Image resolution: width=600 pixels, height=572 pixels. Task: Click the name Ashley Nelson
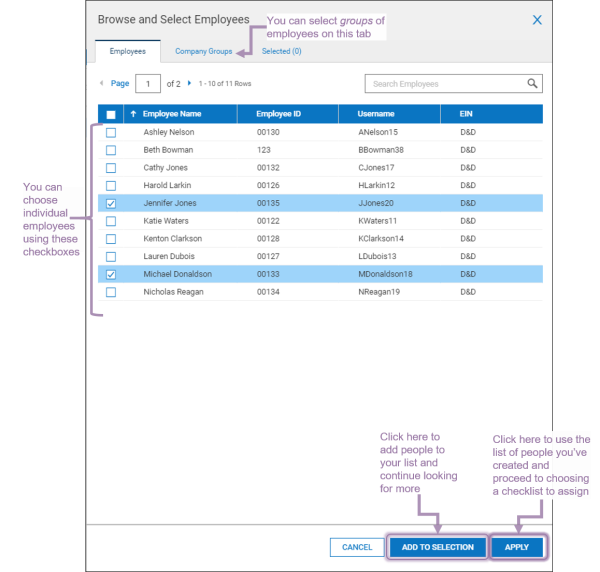(x=169, y=132)
